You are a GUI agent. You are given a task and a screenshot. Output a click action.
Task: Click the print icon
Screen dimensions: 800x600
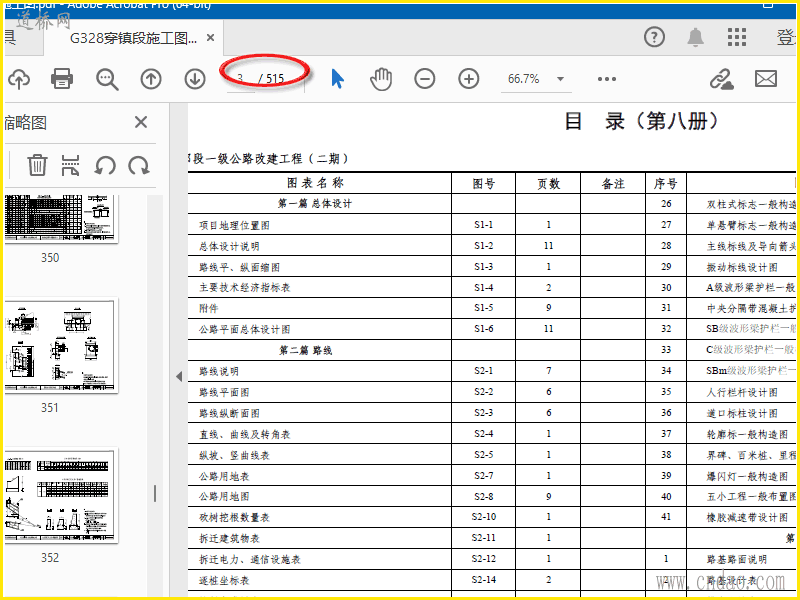62,79
